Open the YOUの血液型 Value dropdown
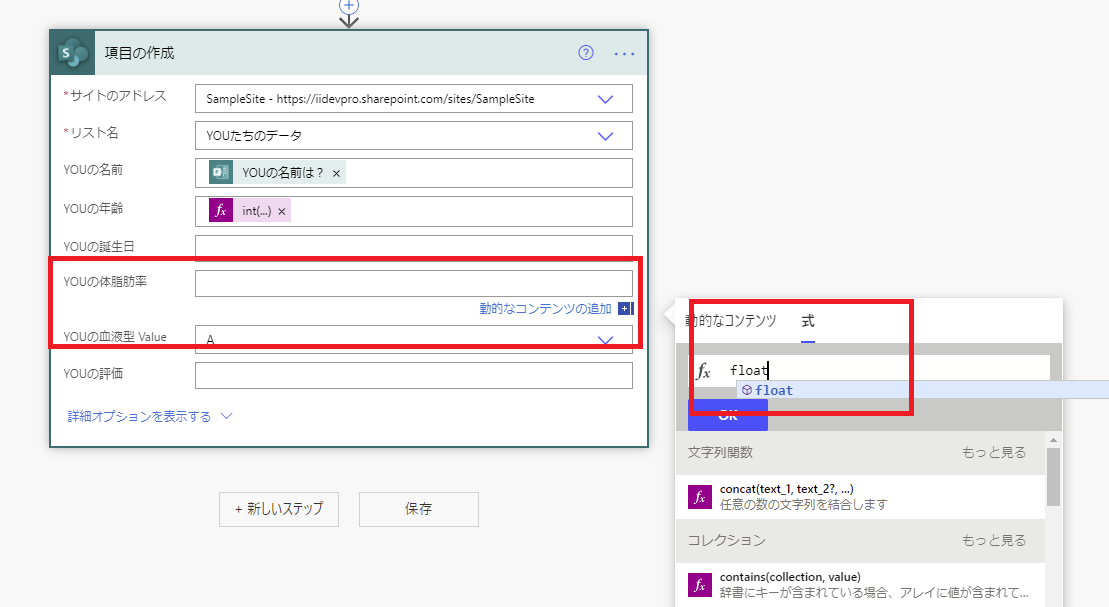The image size is (1109, 607). 605,340
